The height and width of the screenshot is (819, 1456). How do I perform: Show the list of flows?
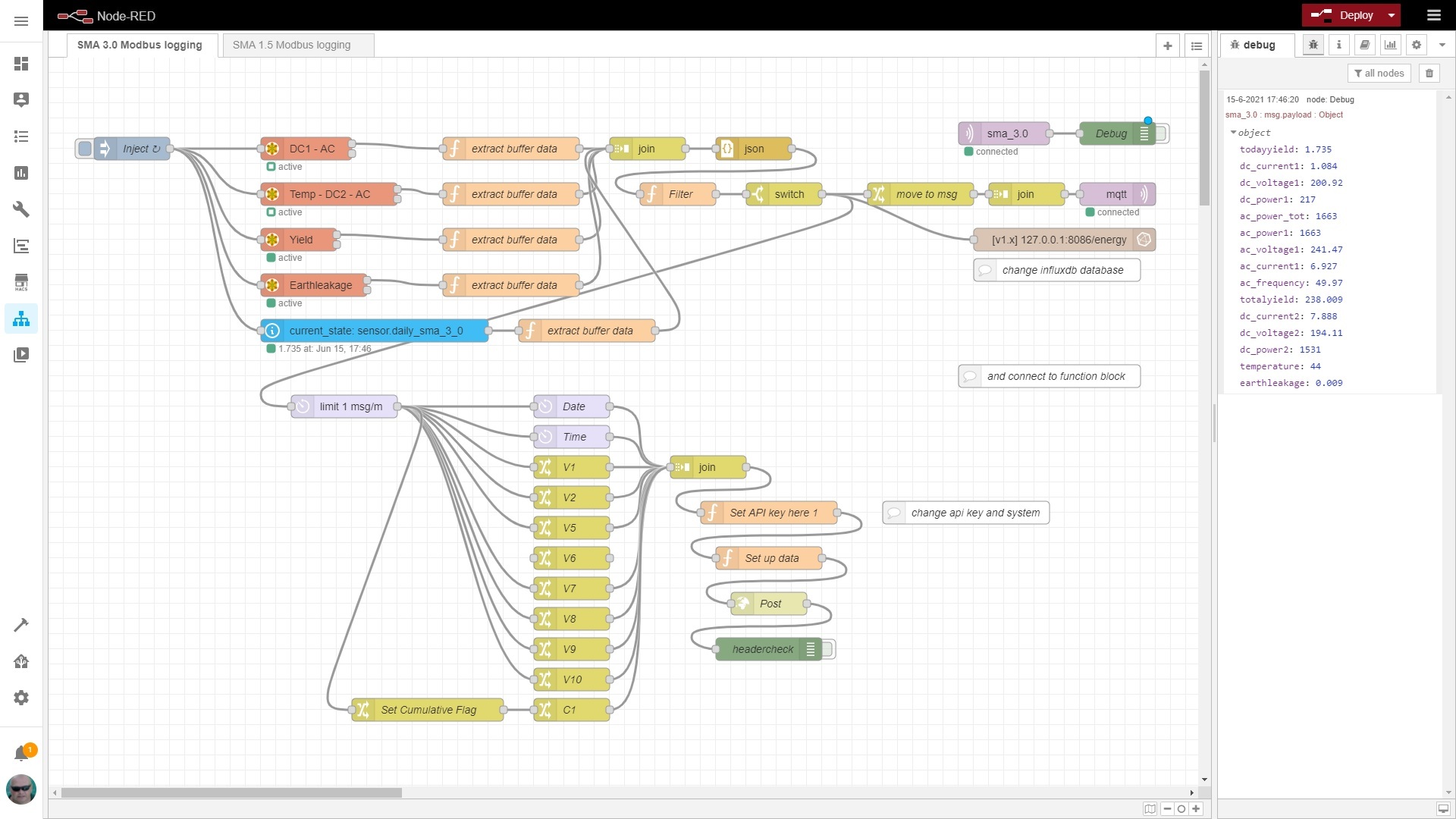pos(1196,45)
